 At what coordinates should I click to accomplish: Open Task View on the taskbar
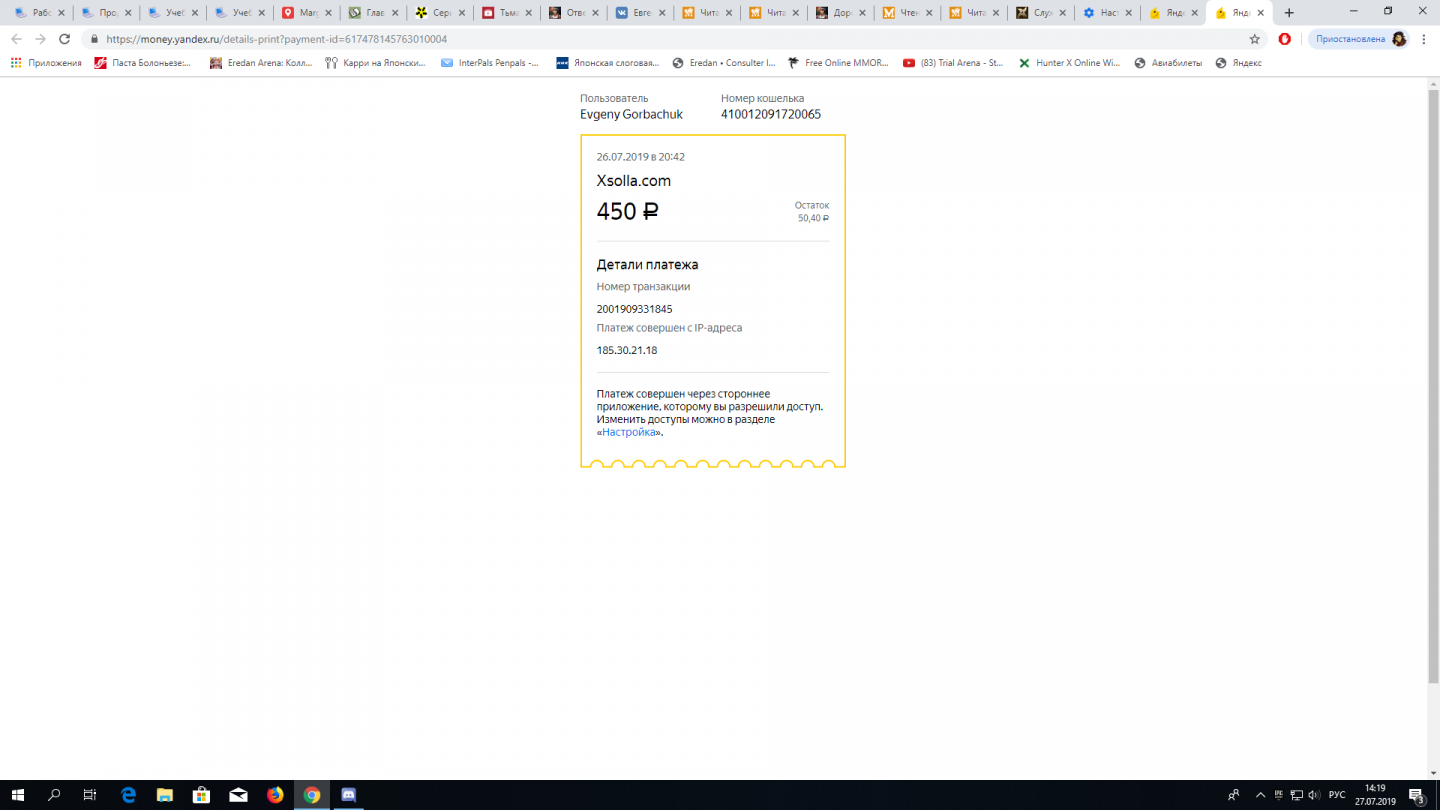[x=90, y=795]
